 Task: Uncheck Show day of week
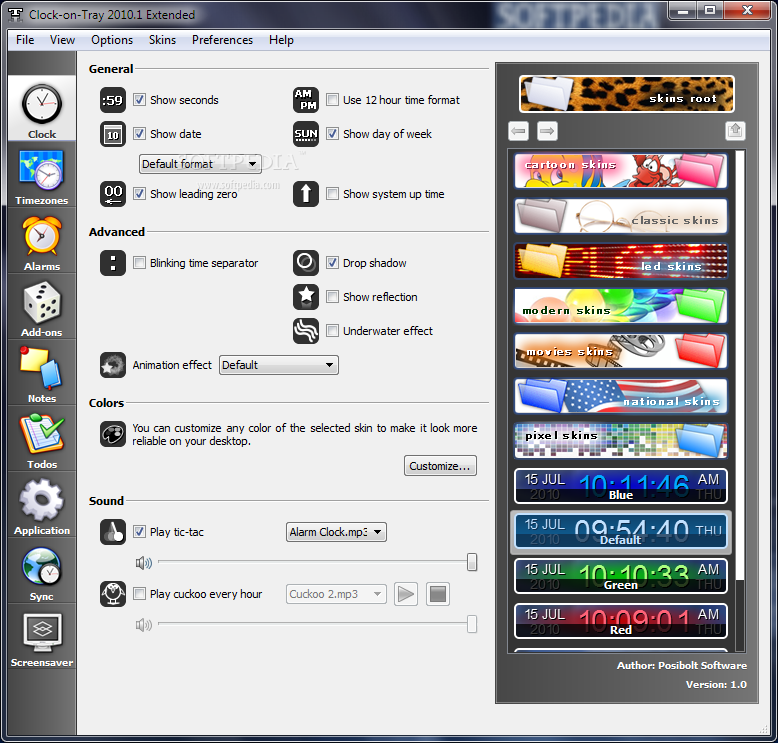[332, 134]
